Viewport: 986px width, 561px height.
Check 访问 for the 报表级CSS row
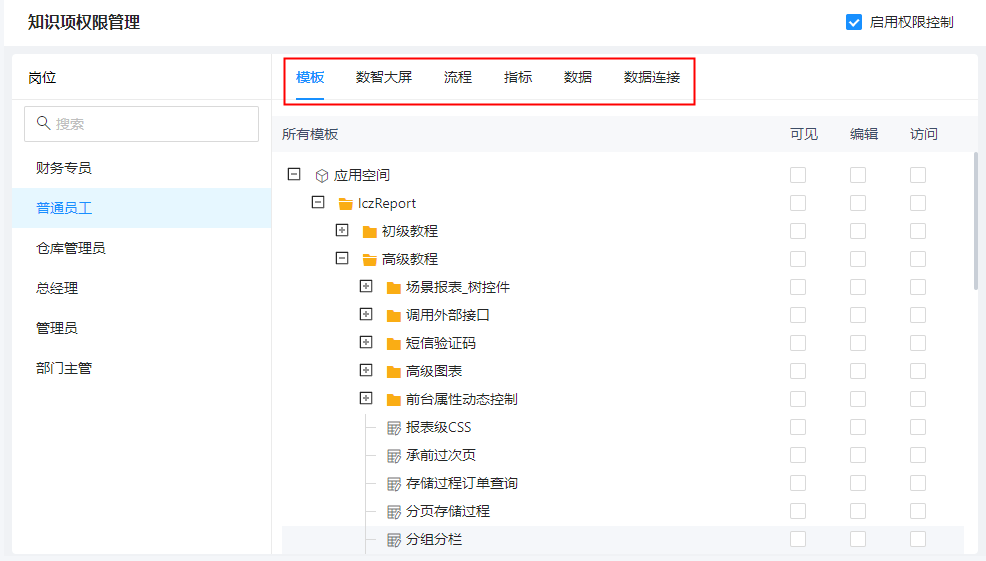918,427
